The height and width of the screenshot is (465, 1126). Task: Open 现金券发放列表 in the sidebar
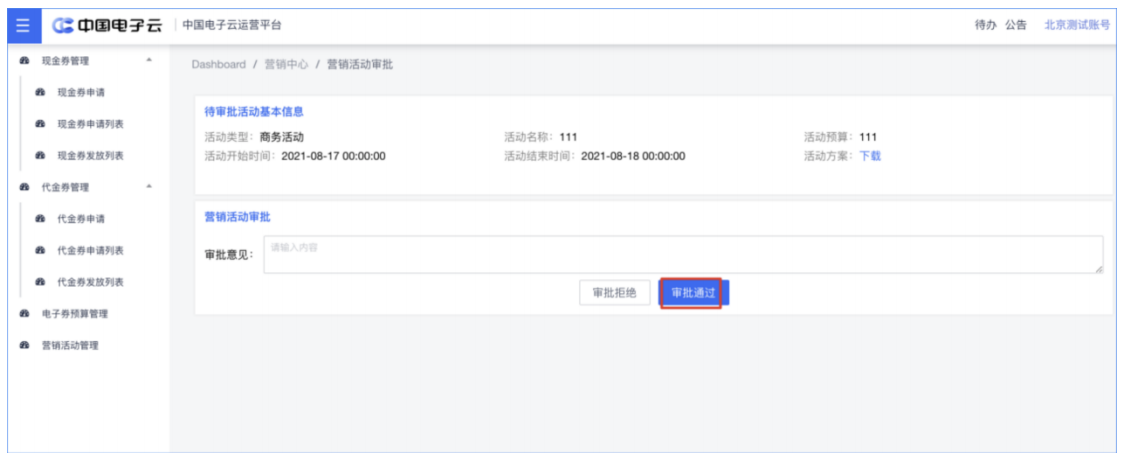[x=88, y=156]
